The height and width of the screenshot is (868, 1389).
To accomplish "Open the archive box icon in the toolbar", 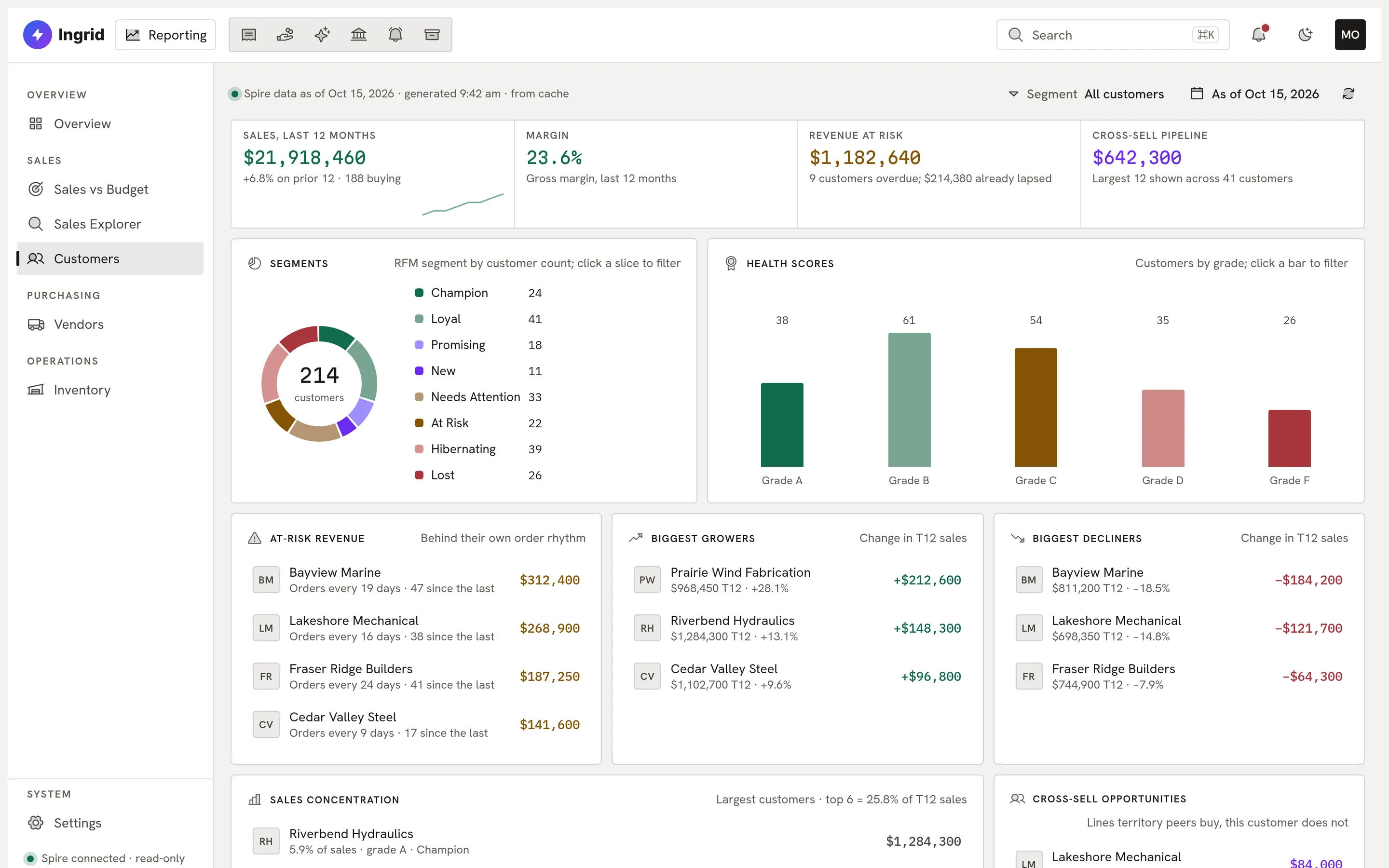I will click(x=432, y=35).
